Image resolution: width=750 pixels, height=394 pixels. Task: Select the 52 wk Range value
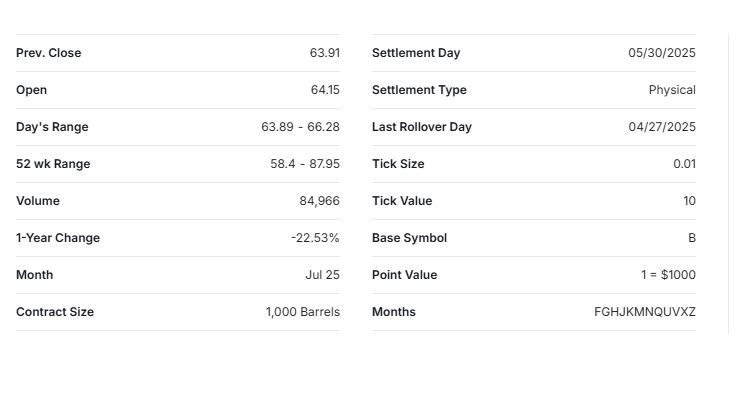305,164
